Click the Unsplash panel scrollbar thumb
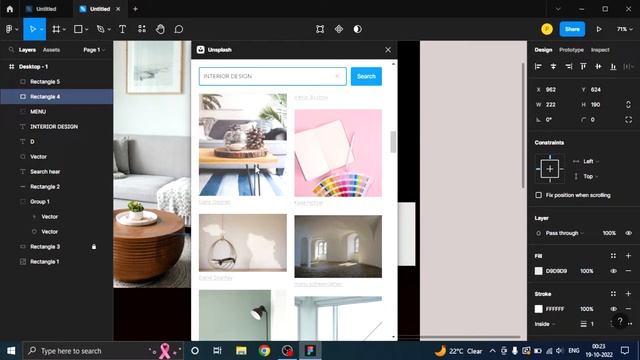The height and width of the screenshot is (360, 640). (x=393, y=142)
